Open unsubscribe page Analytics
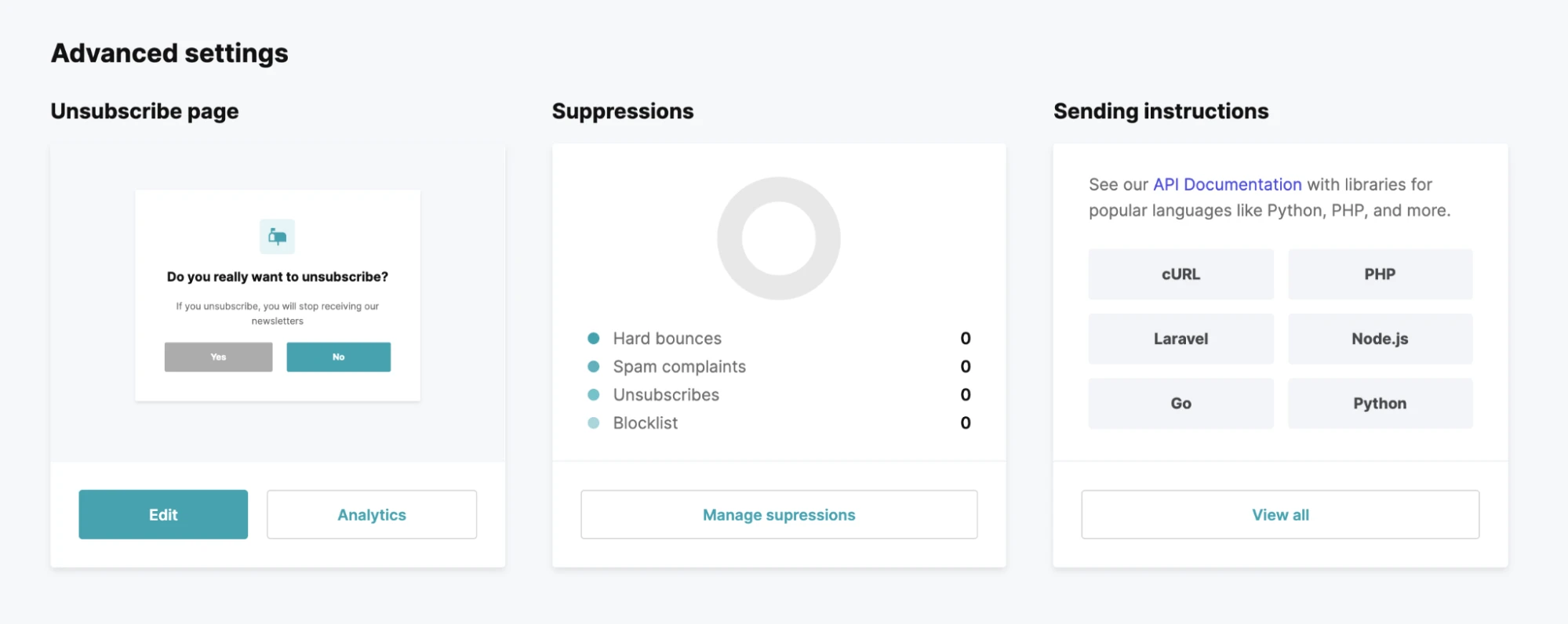 click(372, 514)
